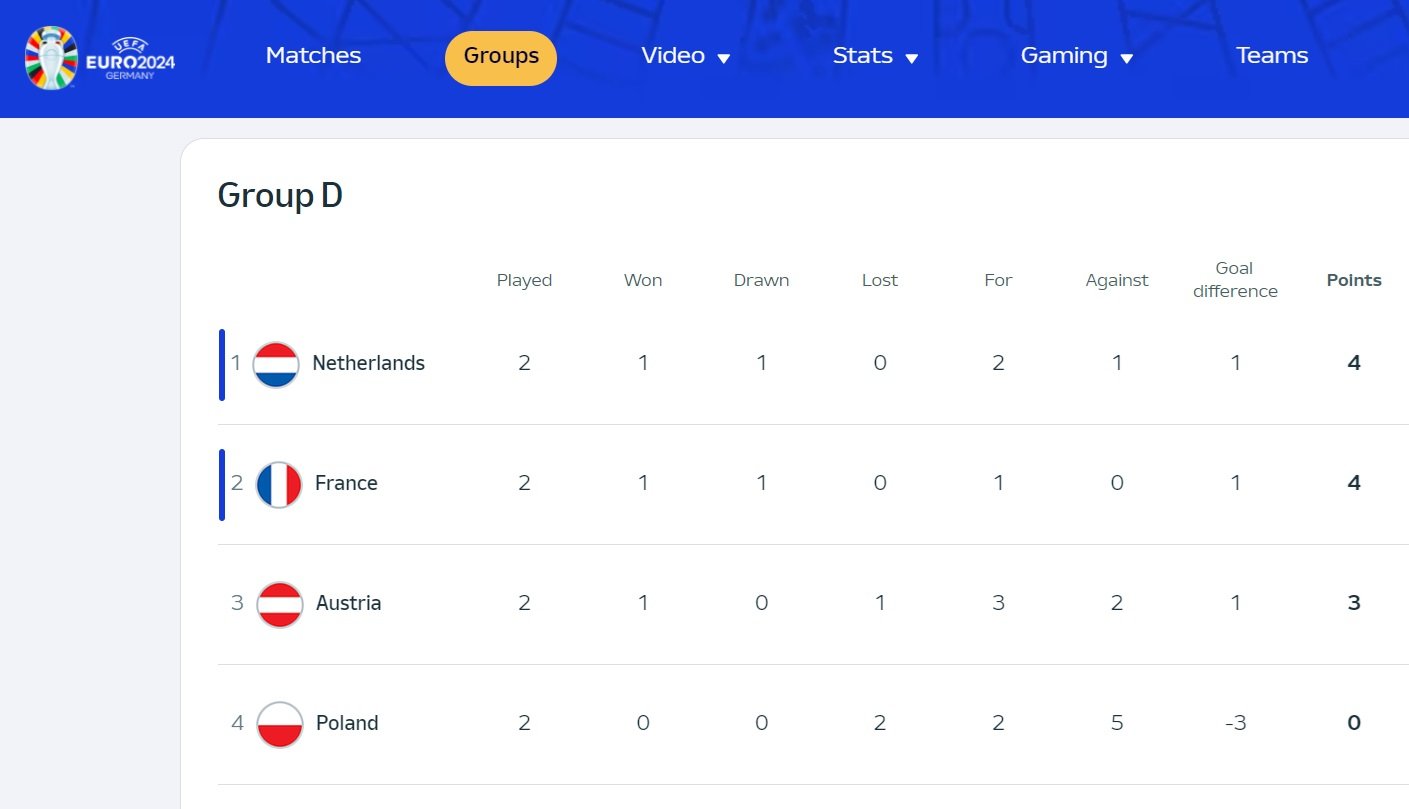Click the UEFA EURO 2024 logo

click(100, 58)
